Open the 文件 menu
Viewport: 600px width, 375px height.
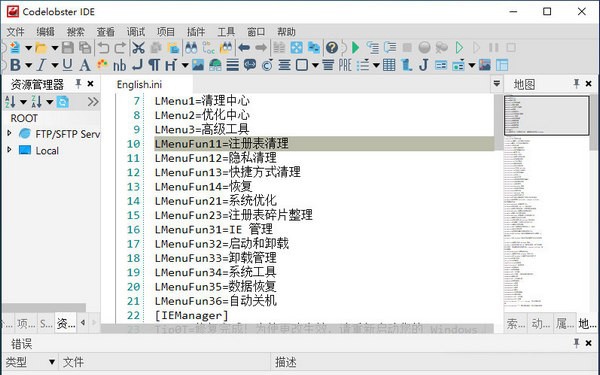click(15, 32)
